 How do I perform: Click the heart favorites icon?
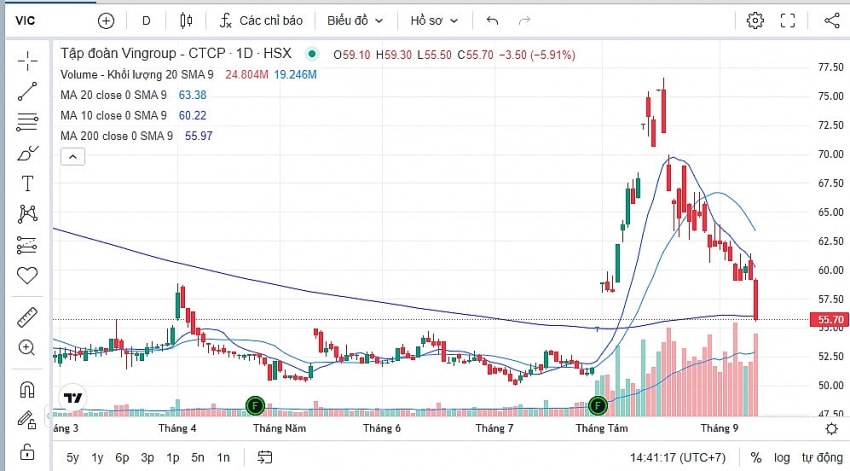coord(27,275)
